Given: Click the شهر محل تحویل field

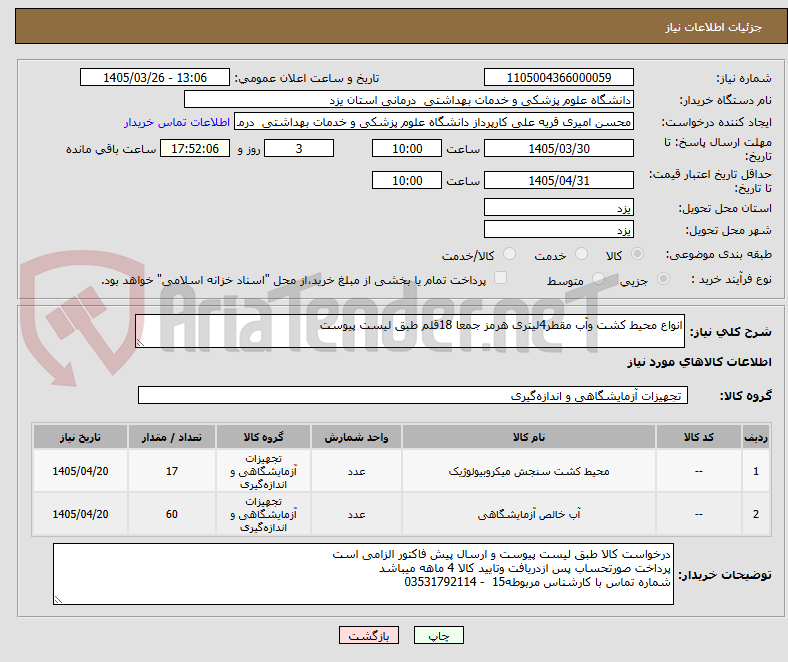Looking at the screenshot, I should 558,229.
